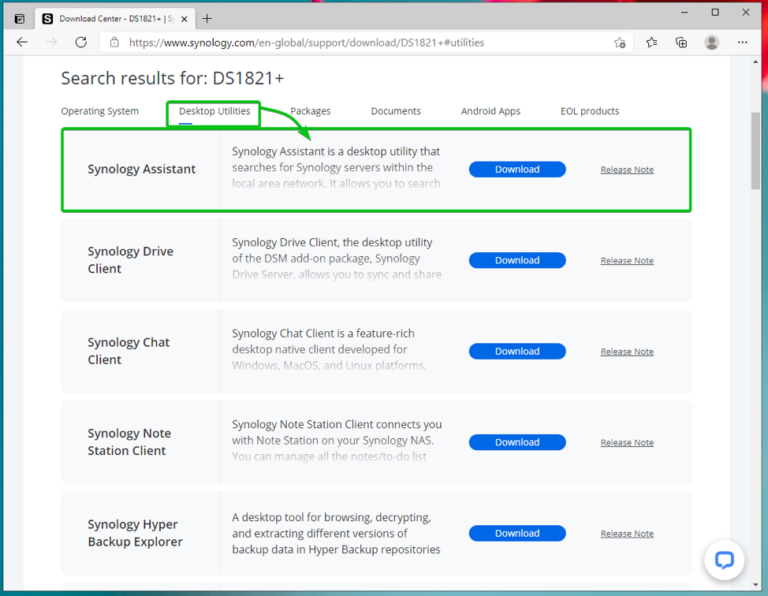768x596 pixels.
Task: Download Synology Hyper Backup Explorer
Action: pos(517,533)
